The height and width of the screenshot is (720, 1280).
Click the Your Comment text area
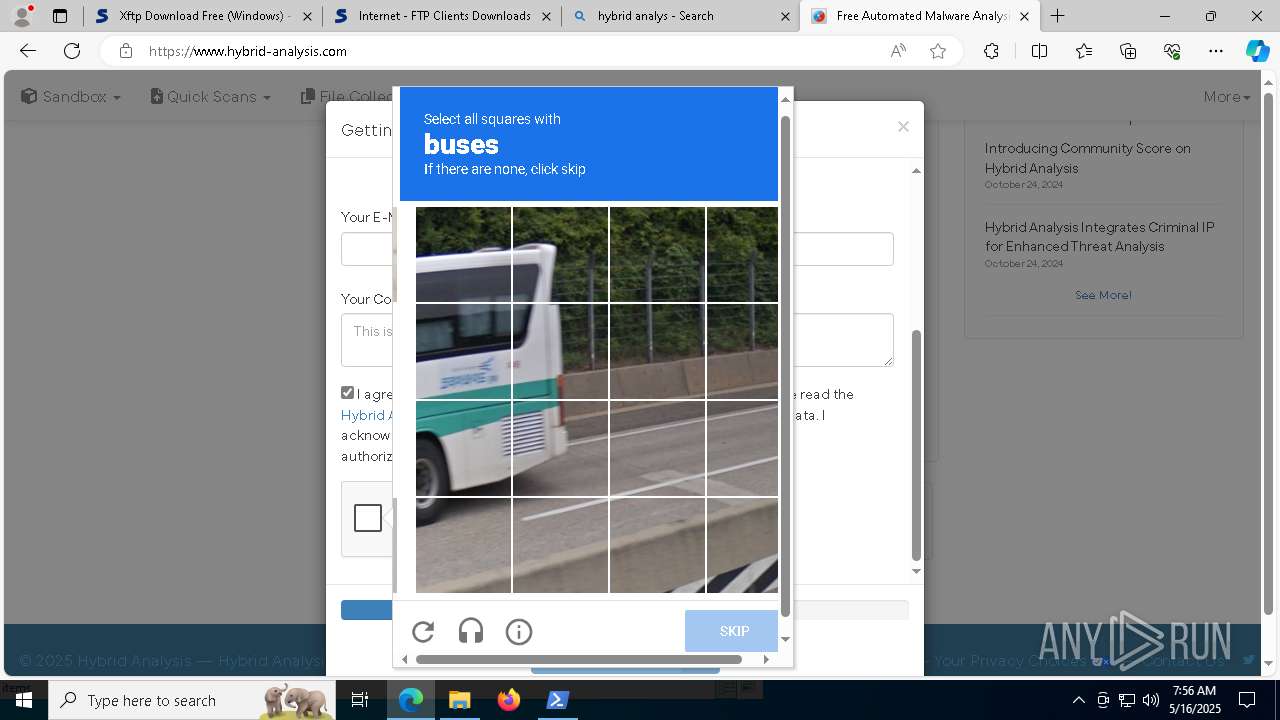coord(617,340)
